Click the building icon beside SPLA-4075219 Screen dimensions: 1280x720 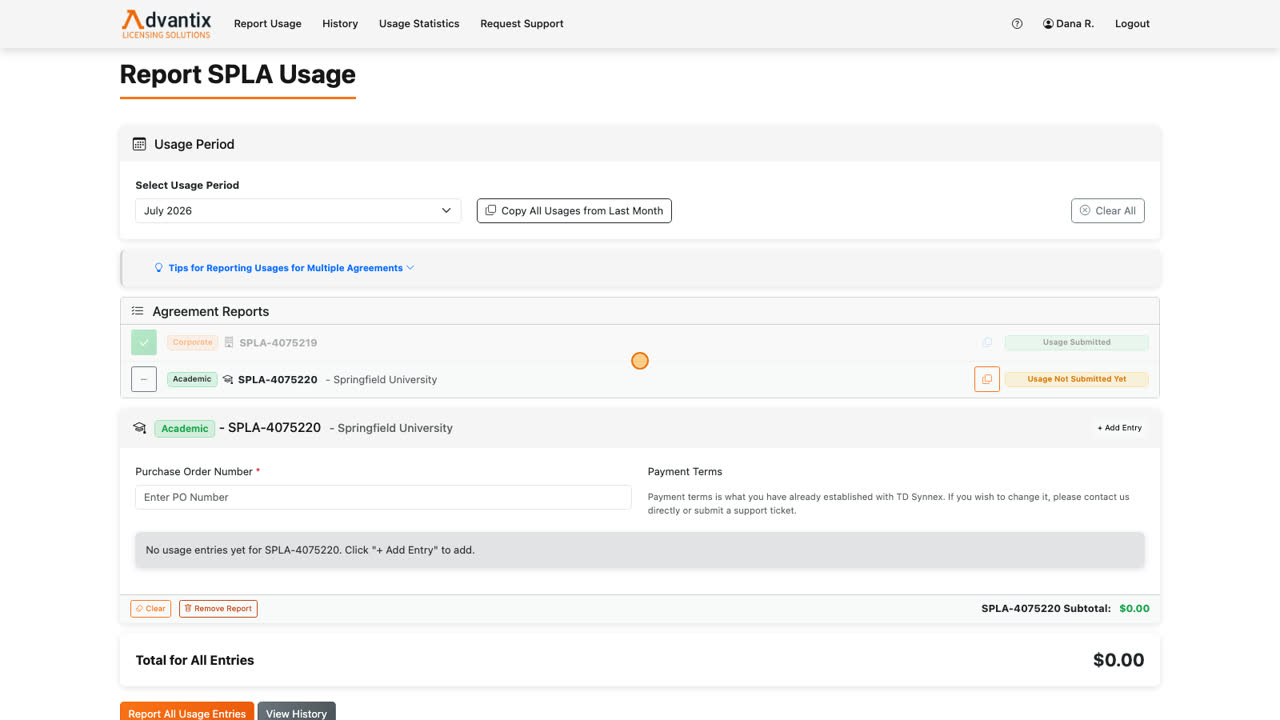[229, 342]
